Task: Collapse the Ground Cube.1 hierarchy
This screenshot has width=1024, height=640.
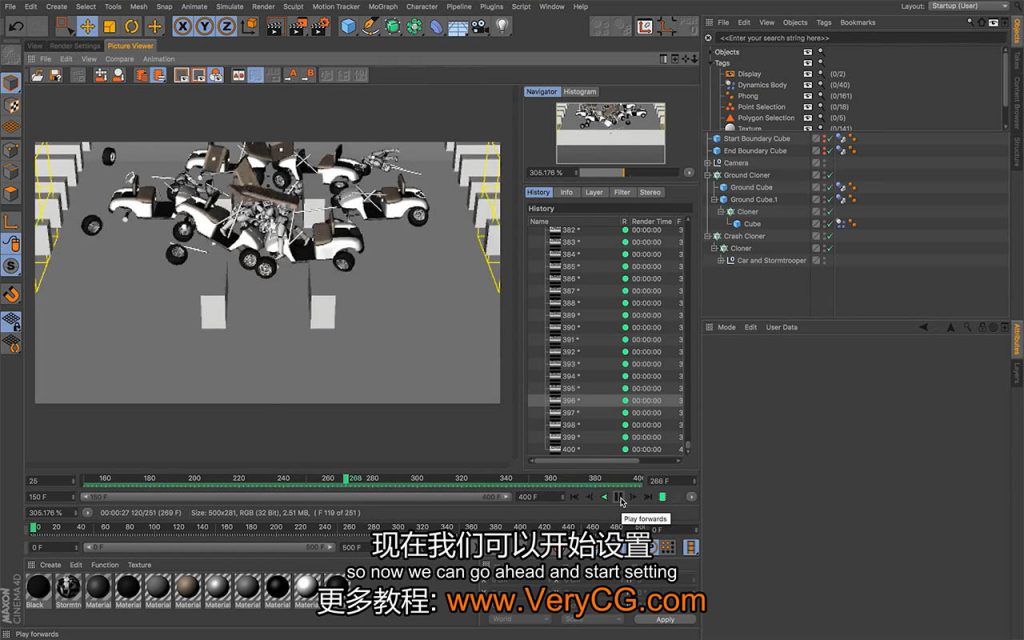Action: click(x=714, y=199)
